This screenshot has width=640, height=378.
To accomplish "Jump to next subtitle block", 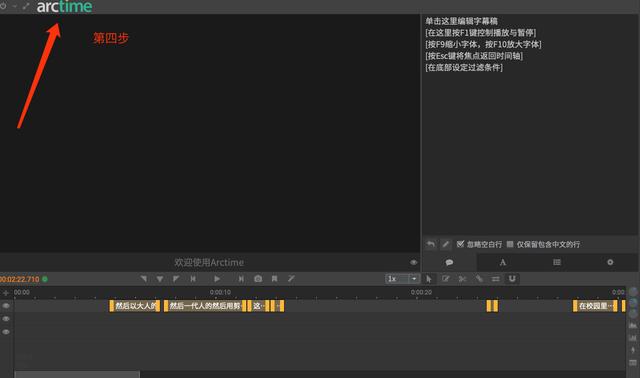I will click(x=241, y=279).
